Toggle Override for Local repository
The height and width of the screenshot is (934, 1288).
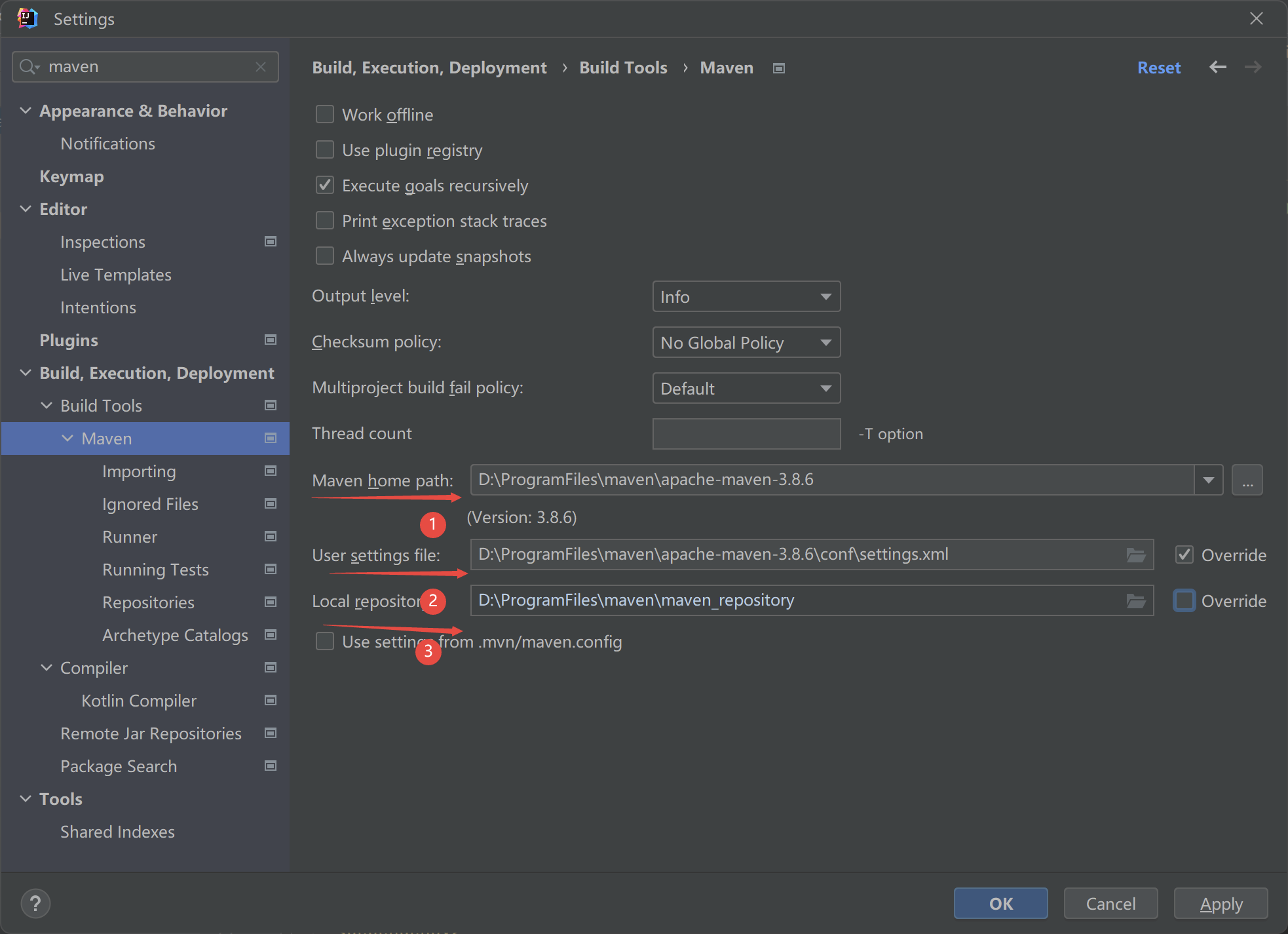[1184, 601]
